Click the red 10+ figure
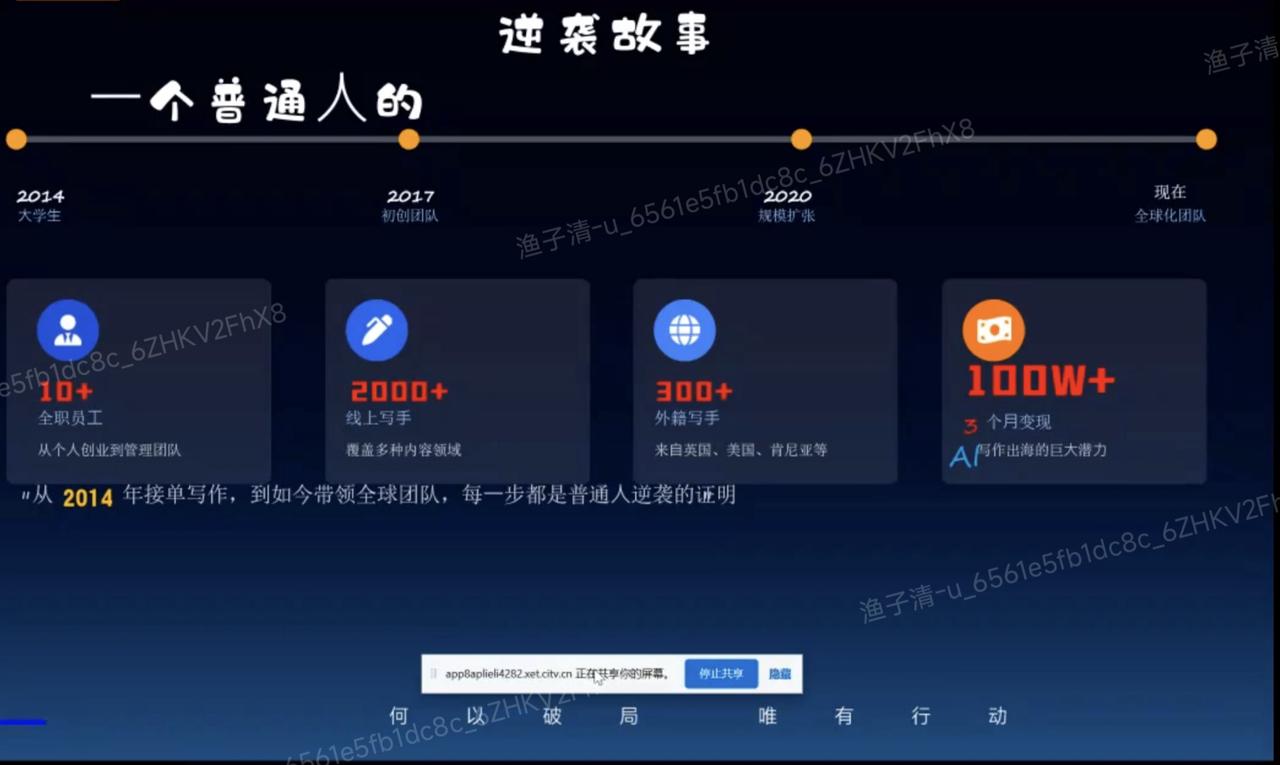The height and width of the screenshot is (765, 1280). click(66, 391)
